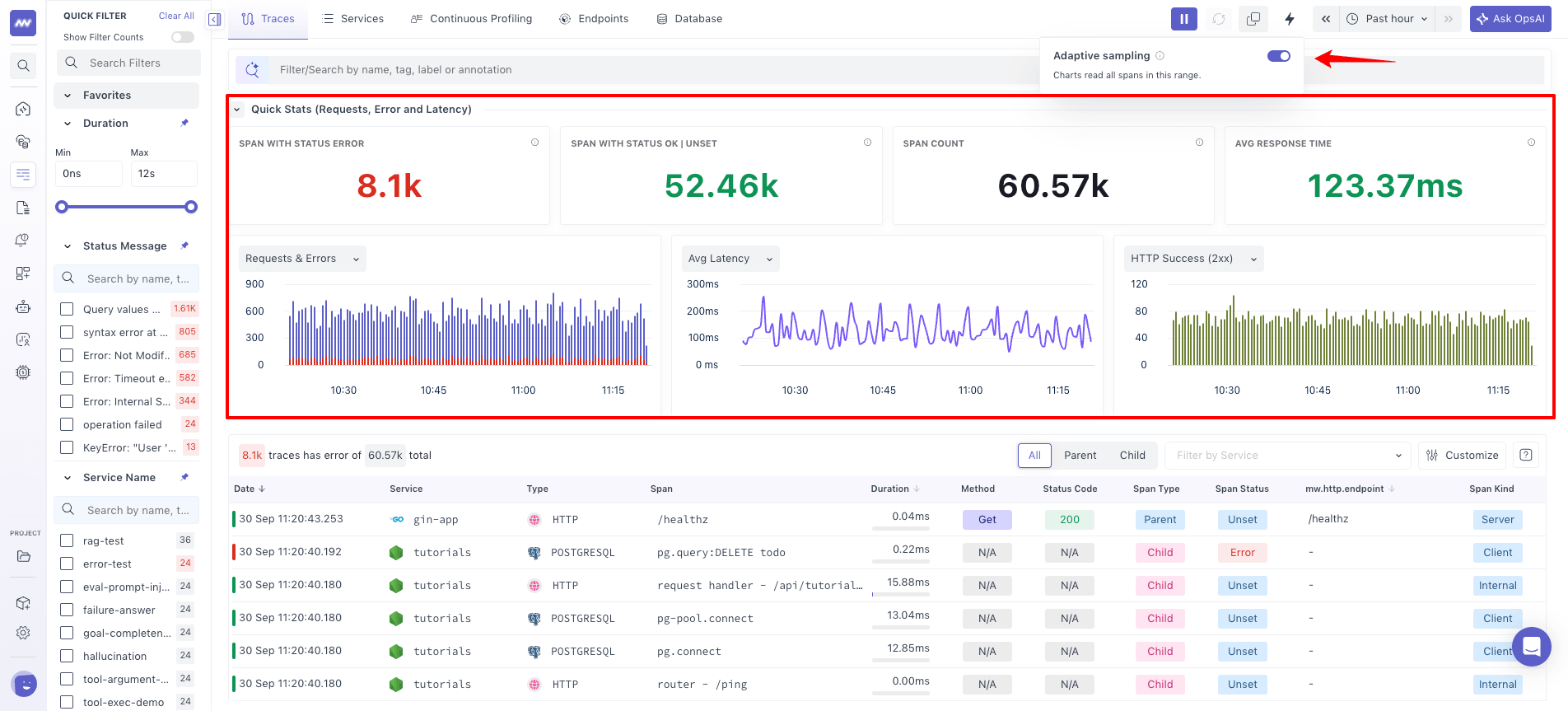Image resolution: width=1568 pixels, height=711 pixels.
Task: Open the chat support bubble
Action: point(1531,647)
